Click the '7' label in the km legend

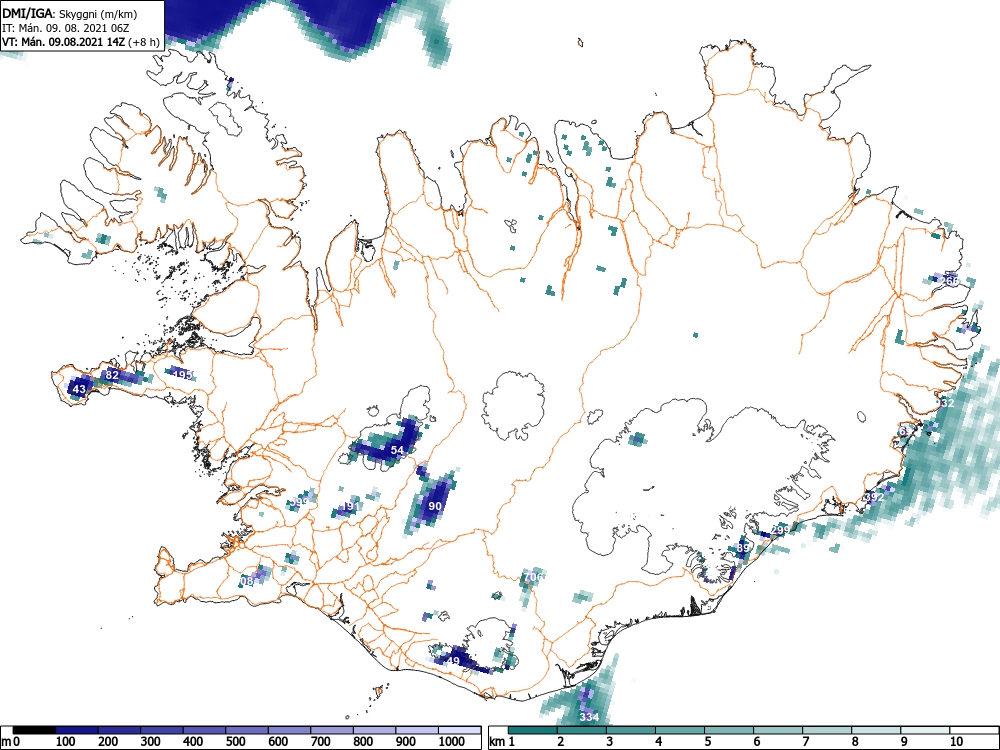[x=806, y=742]
